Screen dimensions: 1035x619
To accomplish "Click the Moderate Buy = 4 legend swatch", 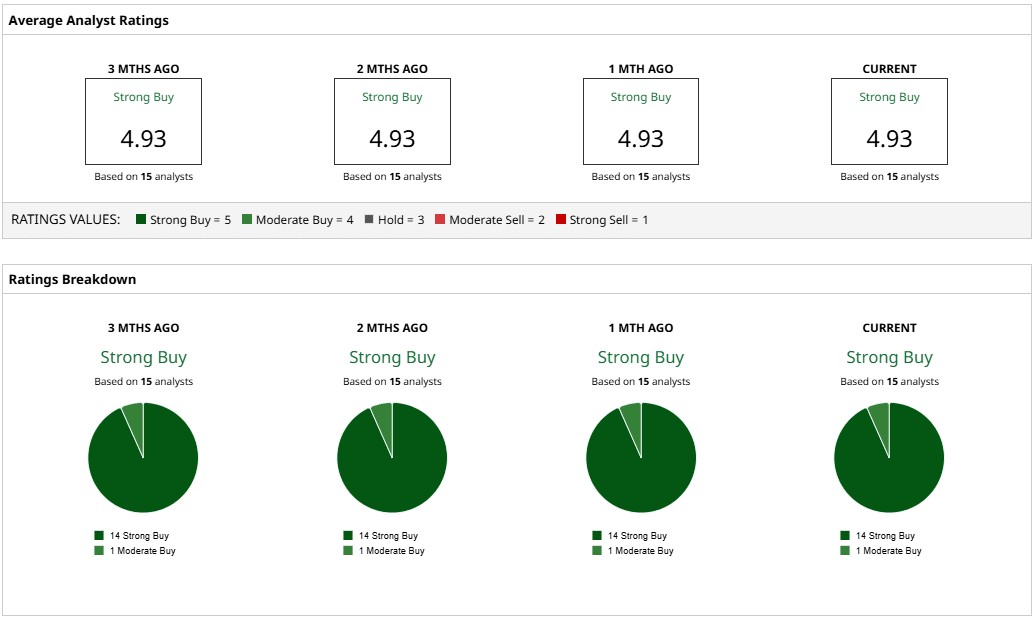I will 247,219.
